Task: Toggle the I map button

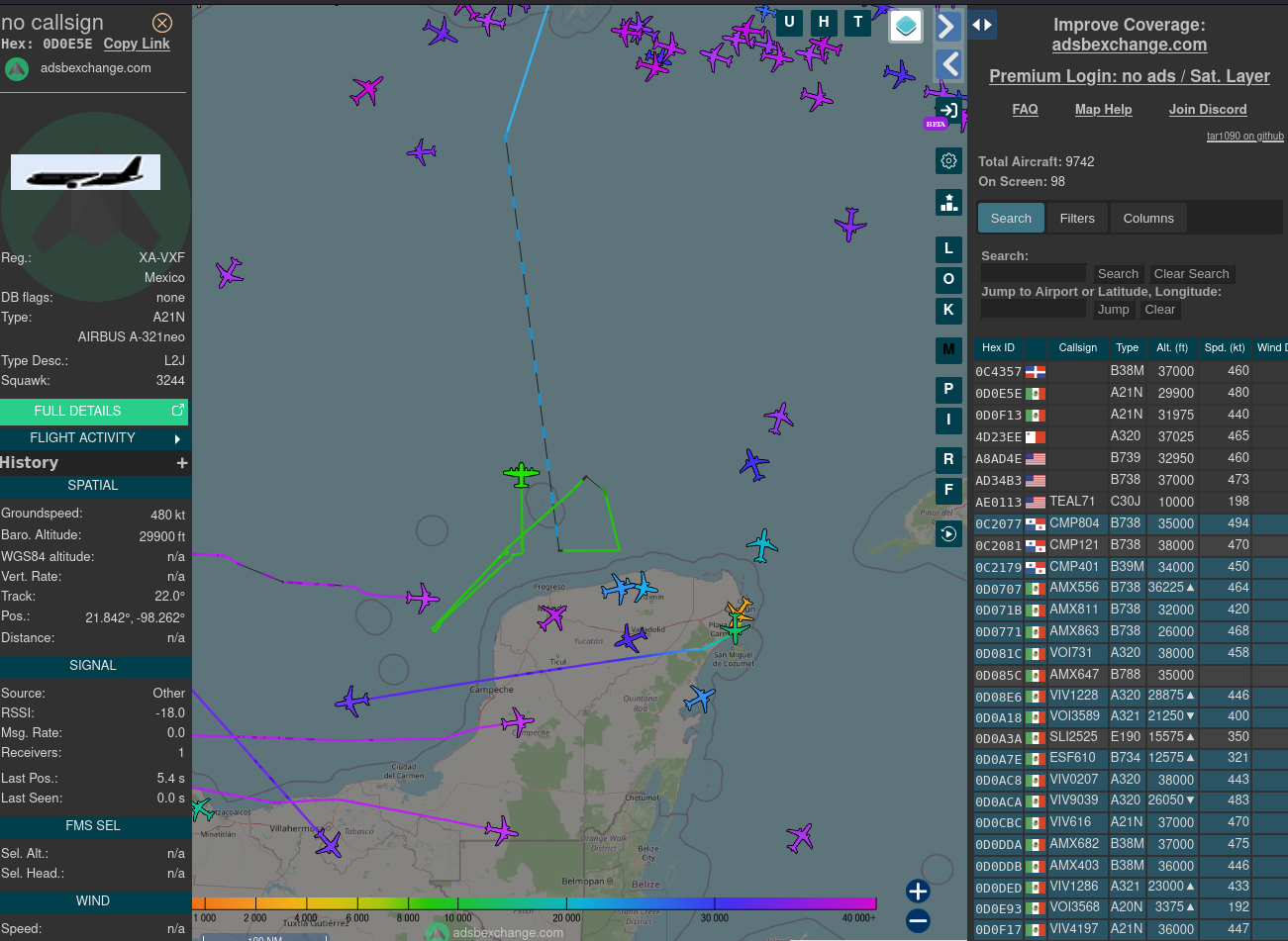Action: pyautogui.click(x=948, y=421)
